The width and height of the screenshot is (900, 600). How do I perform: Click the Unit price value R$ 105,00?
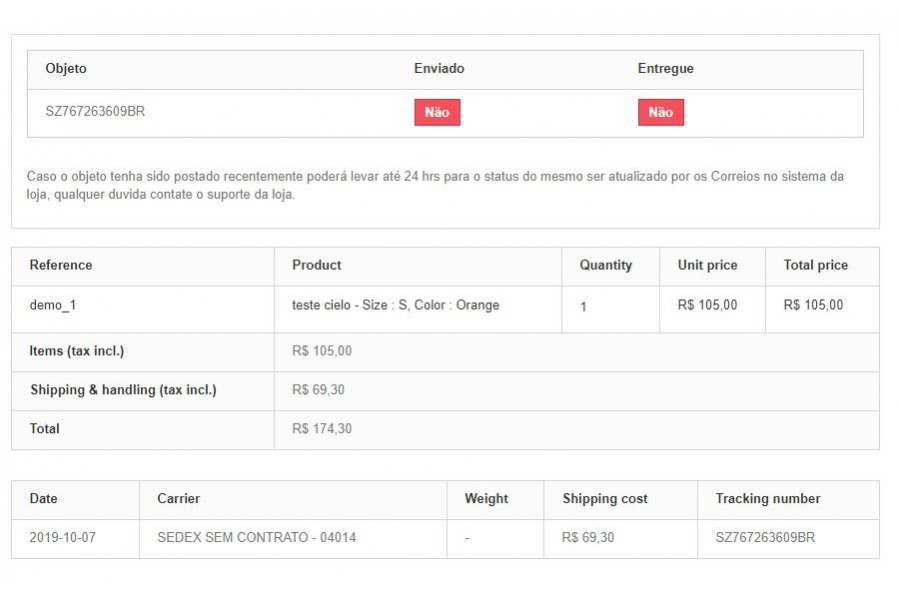tap(707, 305)
